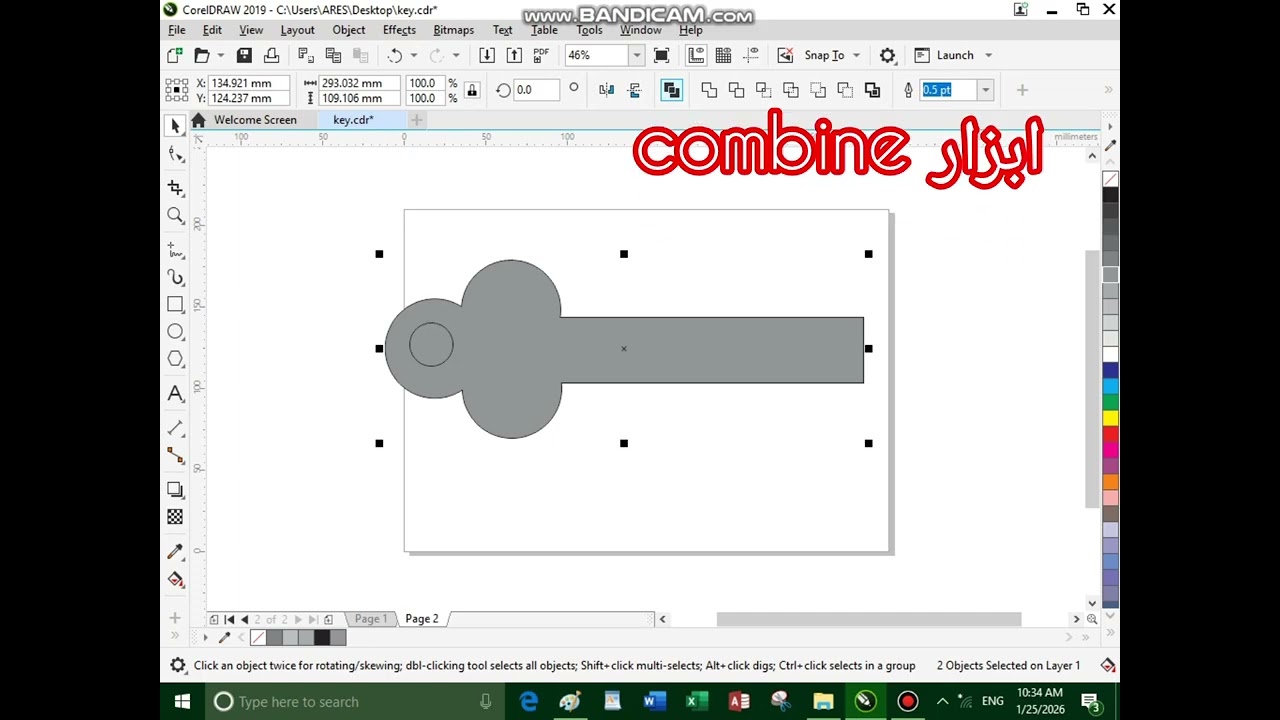The image size is (1280, 720).
Task: Click the Windows Start button
Action: pos(182,701)
